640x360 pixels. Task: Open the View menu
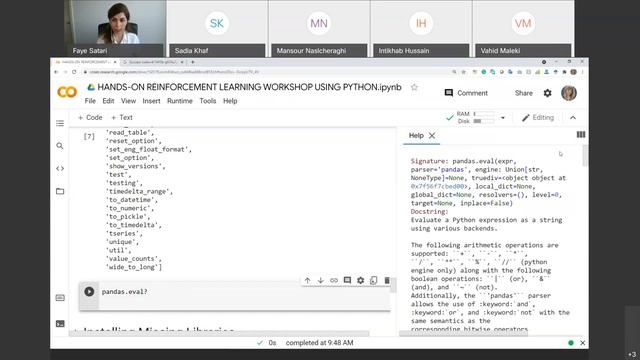pyautogui.click(x=128, y=101)
